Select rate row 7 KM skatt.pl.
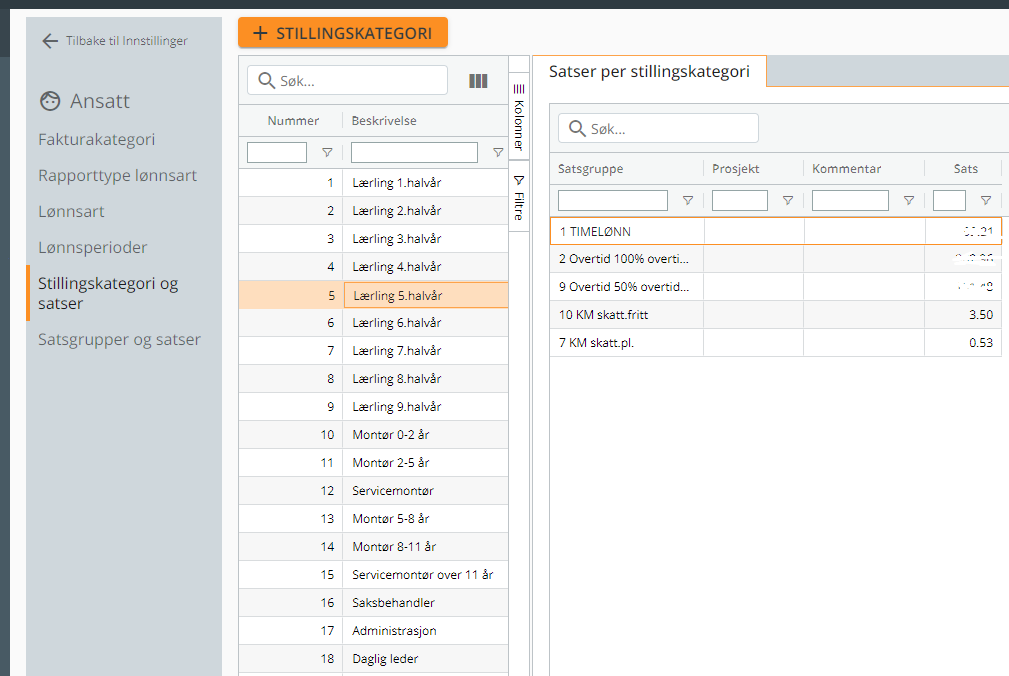 click(x=776, y=343)
